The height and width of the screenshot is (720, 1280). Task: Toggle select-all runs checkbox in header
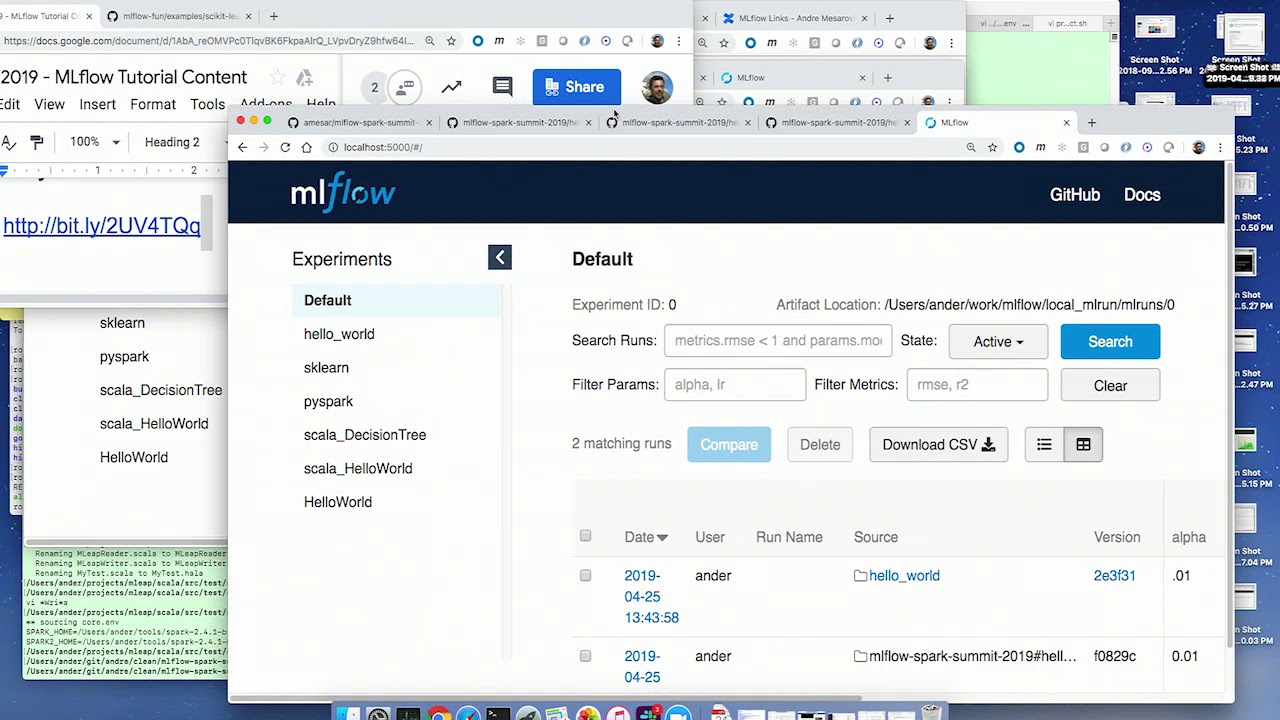(585, 536)
